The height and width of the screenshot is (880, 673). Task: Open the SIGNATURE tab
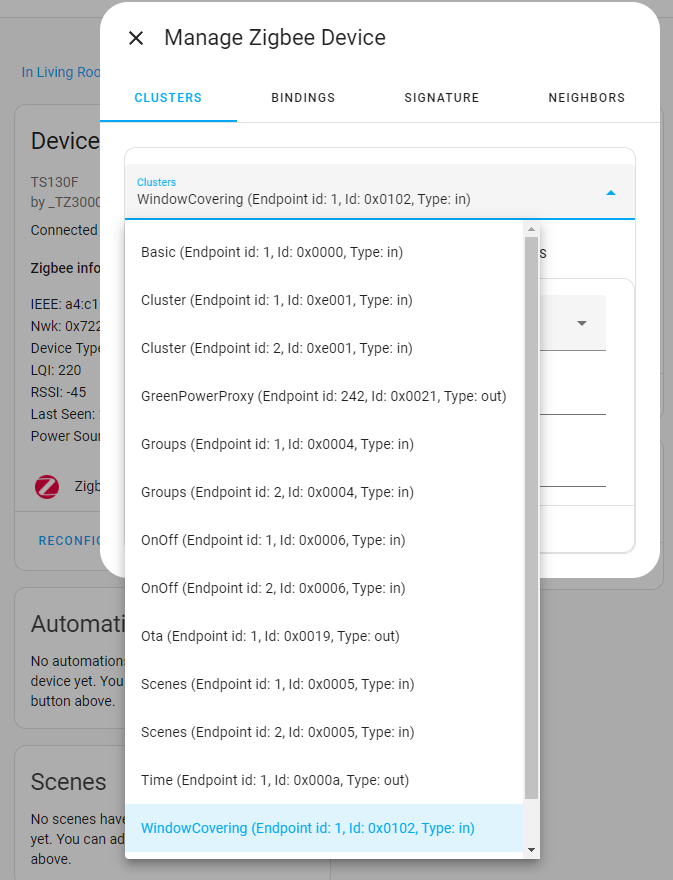[441, 97]
